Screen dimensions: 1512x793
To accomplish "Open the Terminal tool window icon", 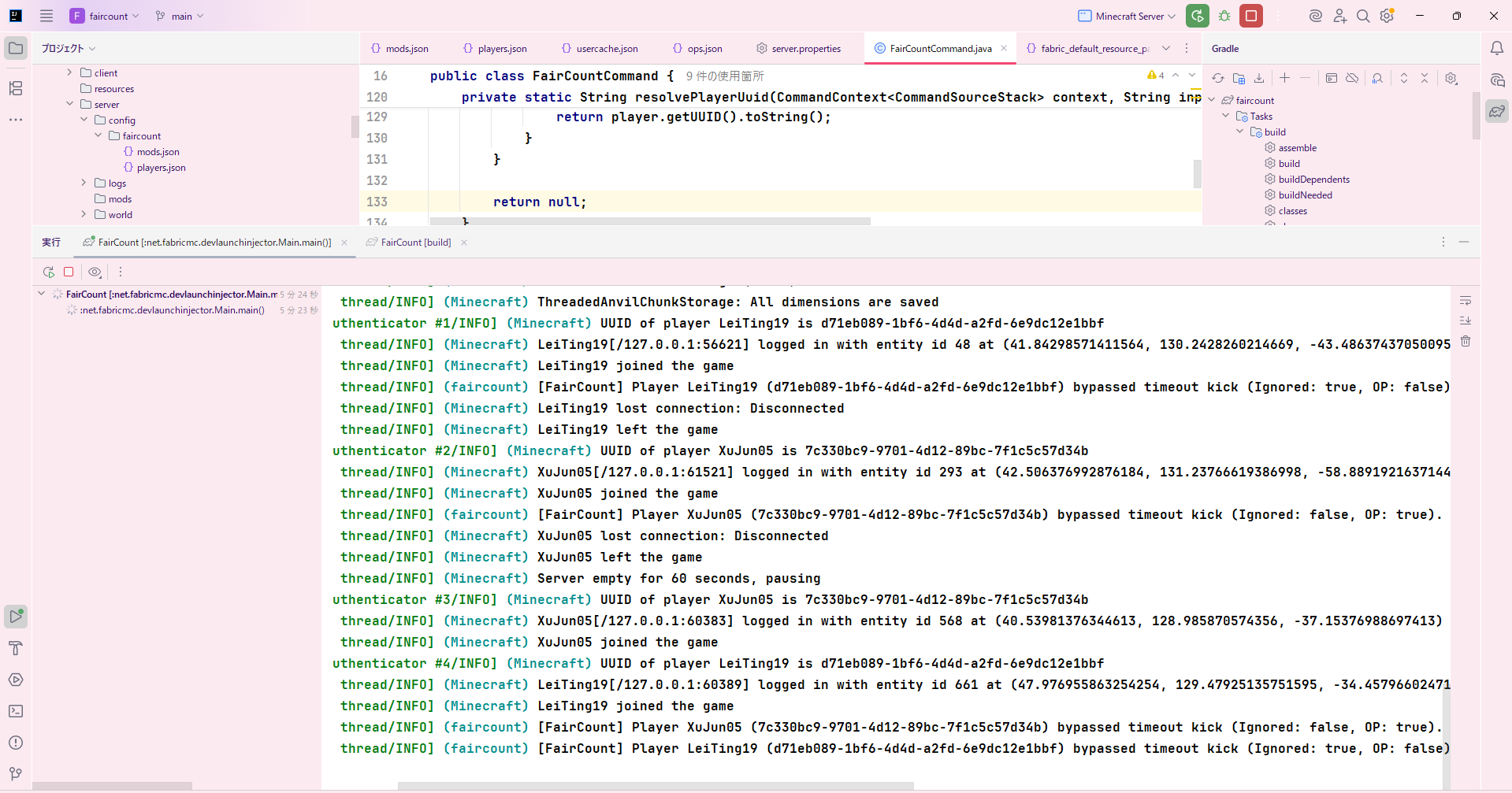I will click(16, 711).
